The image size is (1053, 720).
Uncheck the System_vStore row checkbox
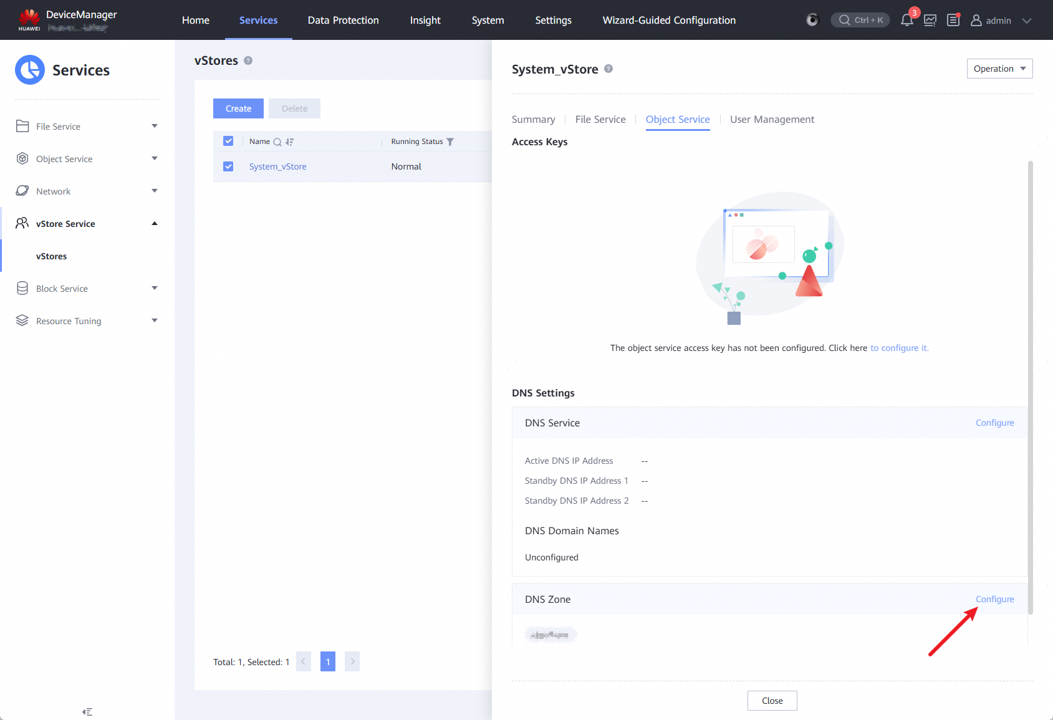pos(228,166)
